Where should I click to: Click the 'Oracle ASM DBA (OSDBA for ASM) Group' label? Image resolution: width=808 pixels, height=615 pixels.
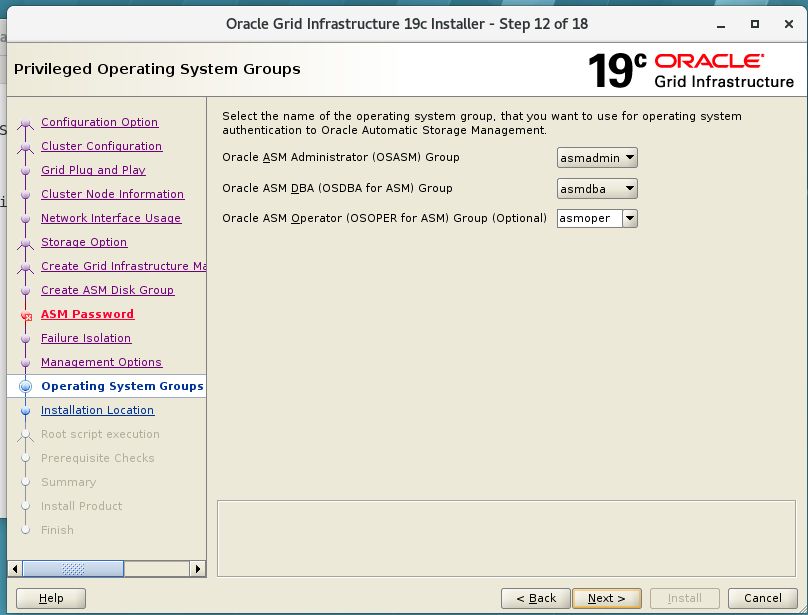[337, 188]
